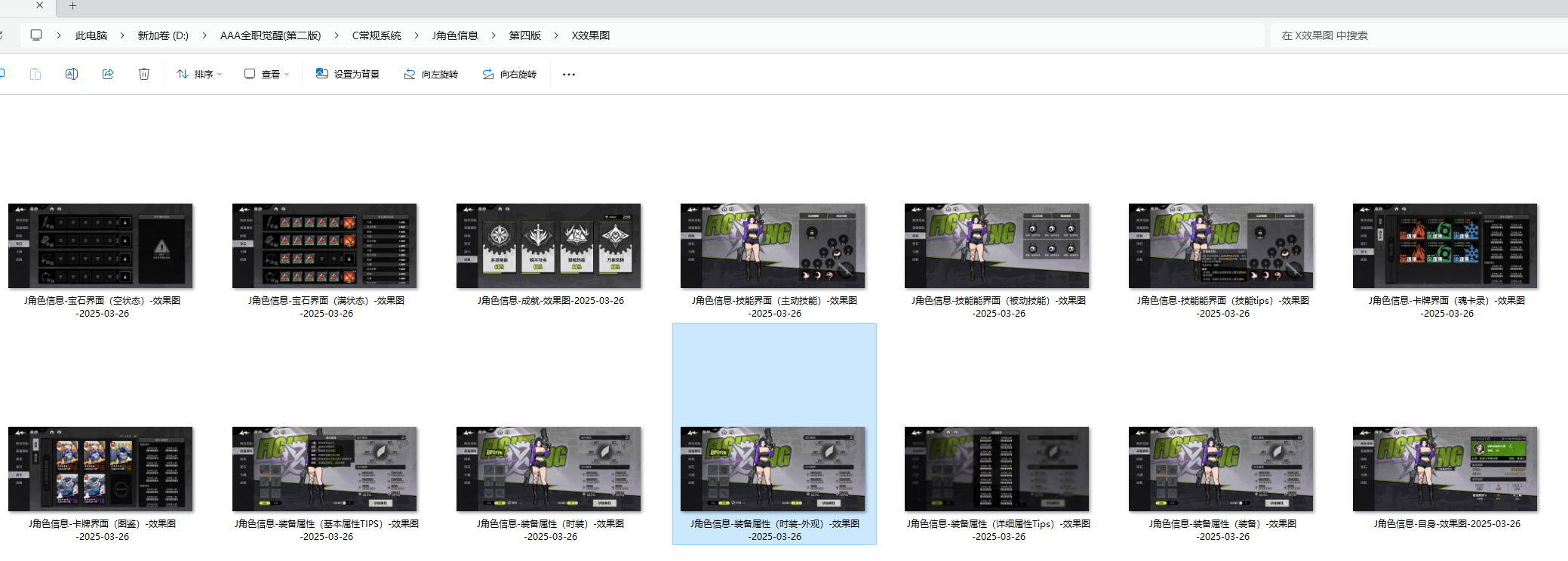Navigate to C常规系统 breadcrumb
Screen dimensions: 1568x561
377,35
